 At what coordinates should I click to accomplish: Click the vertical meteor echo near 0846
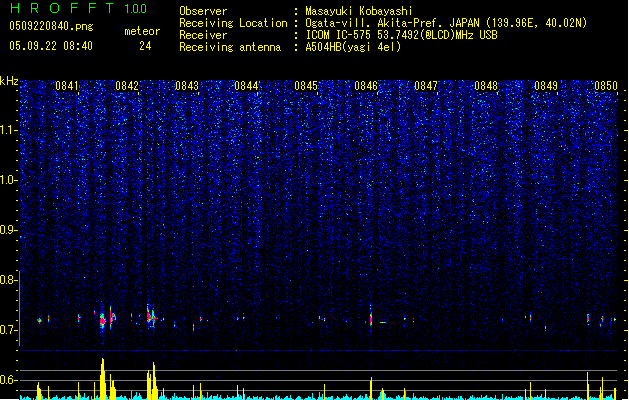click(371, 319)
